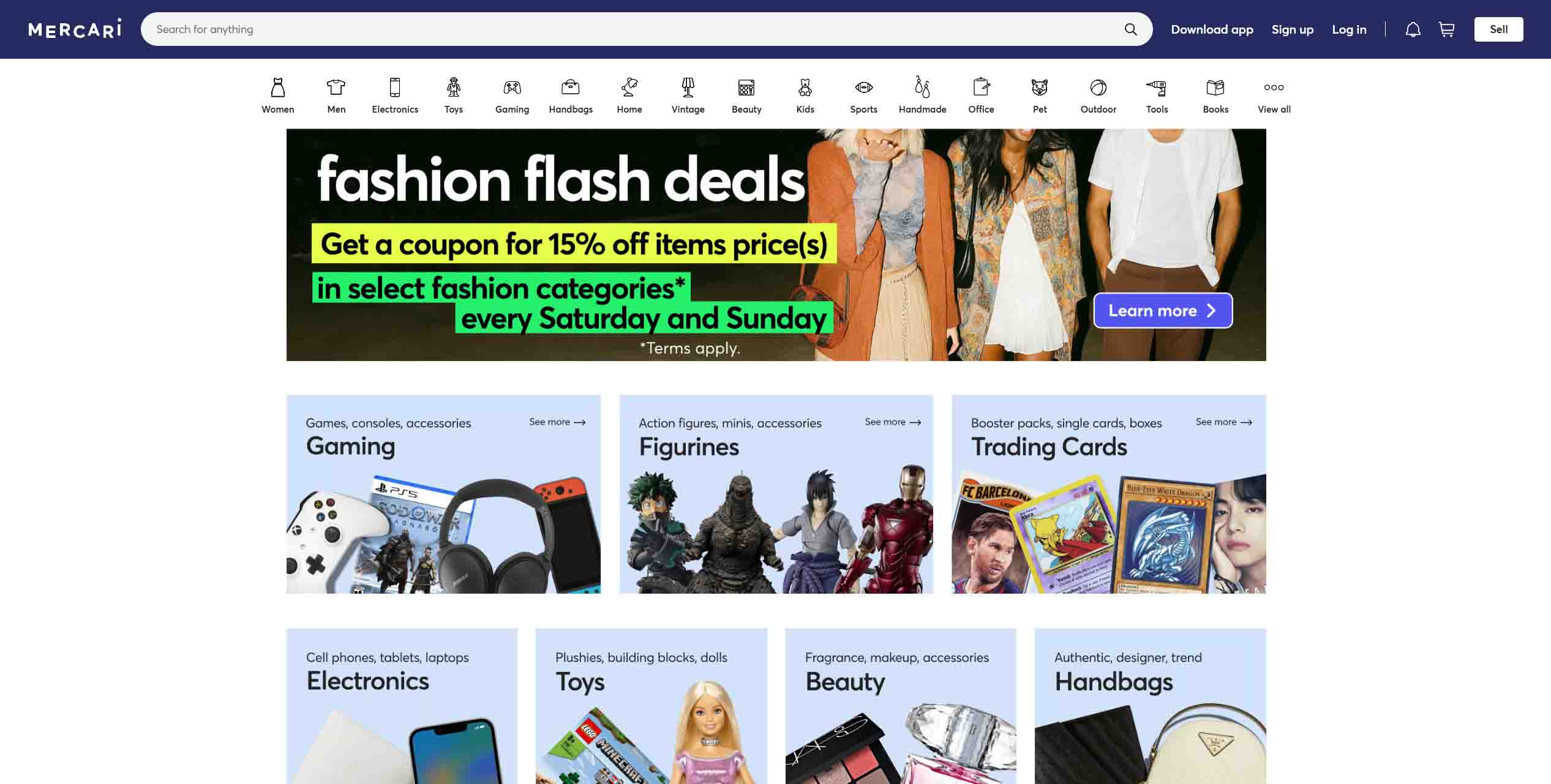Viewport: 1551px width, 784px height.
Task: Click the Sell button
Action: [1498, 29]
